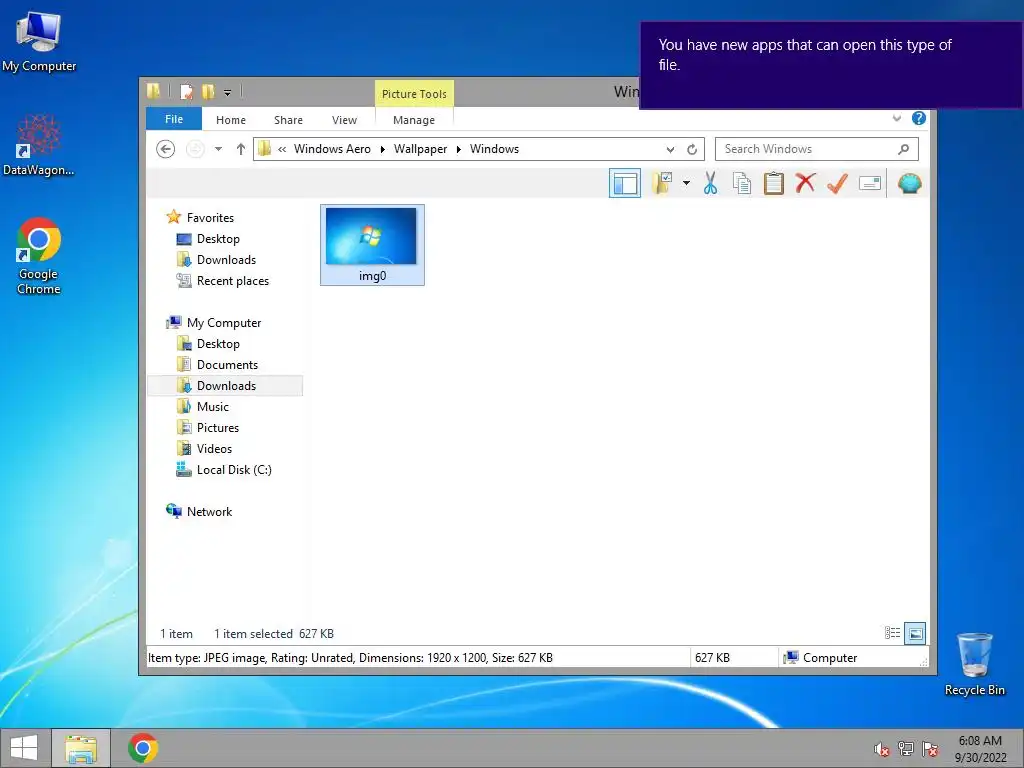
Task: Click the Search Windows input field
Action: (x=816, y=149)
